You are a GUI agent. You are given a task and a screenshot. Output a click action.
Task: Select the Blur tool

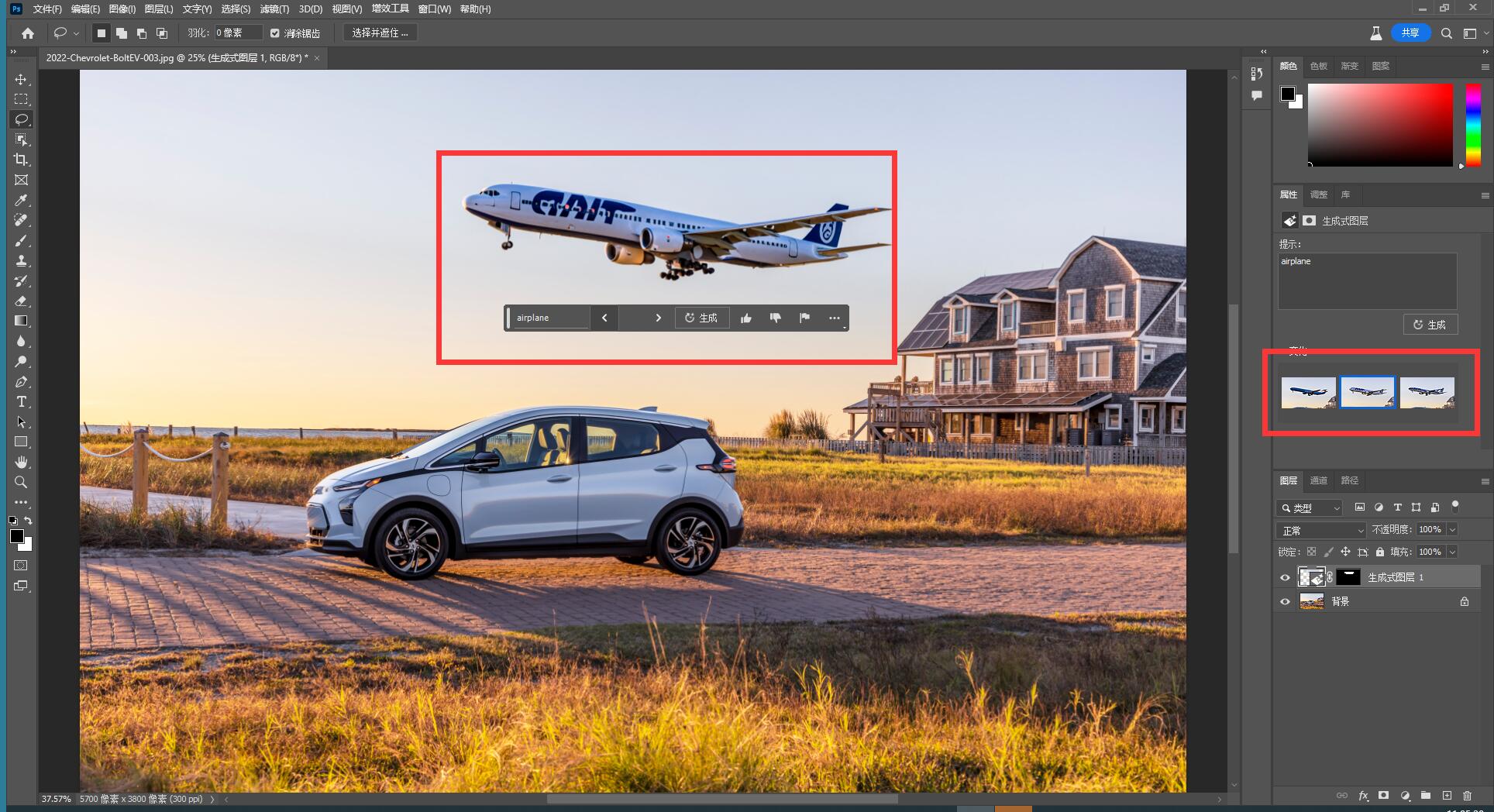tap(21, 341)
